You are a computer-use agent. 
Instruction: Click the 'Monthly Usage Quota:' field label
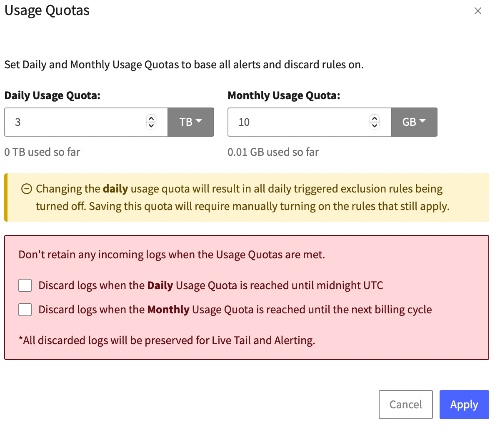click(x=284, y=96)
